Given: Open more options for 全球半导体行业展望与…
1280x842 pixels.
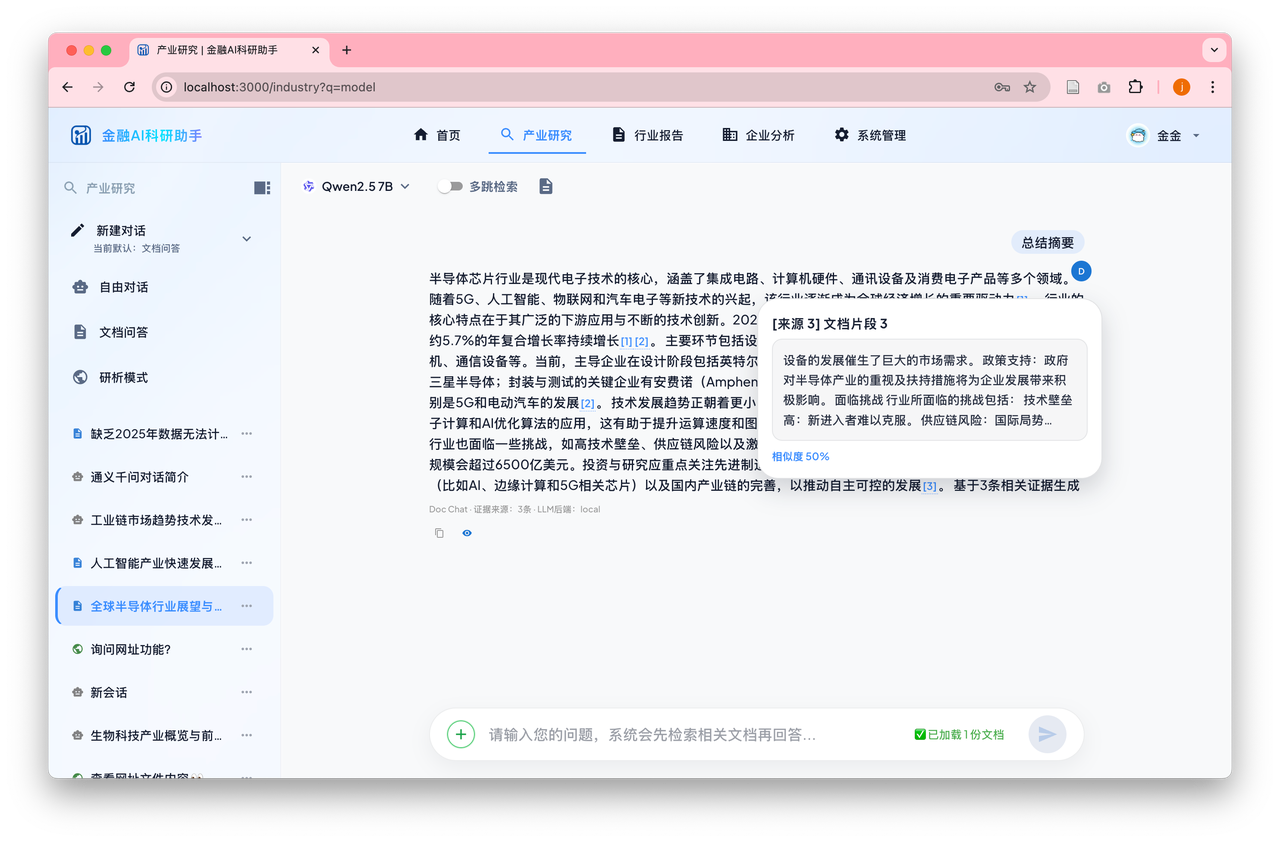Looking at the screenshot, I should coord(247,606).
